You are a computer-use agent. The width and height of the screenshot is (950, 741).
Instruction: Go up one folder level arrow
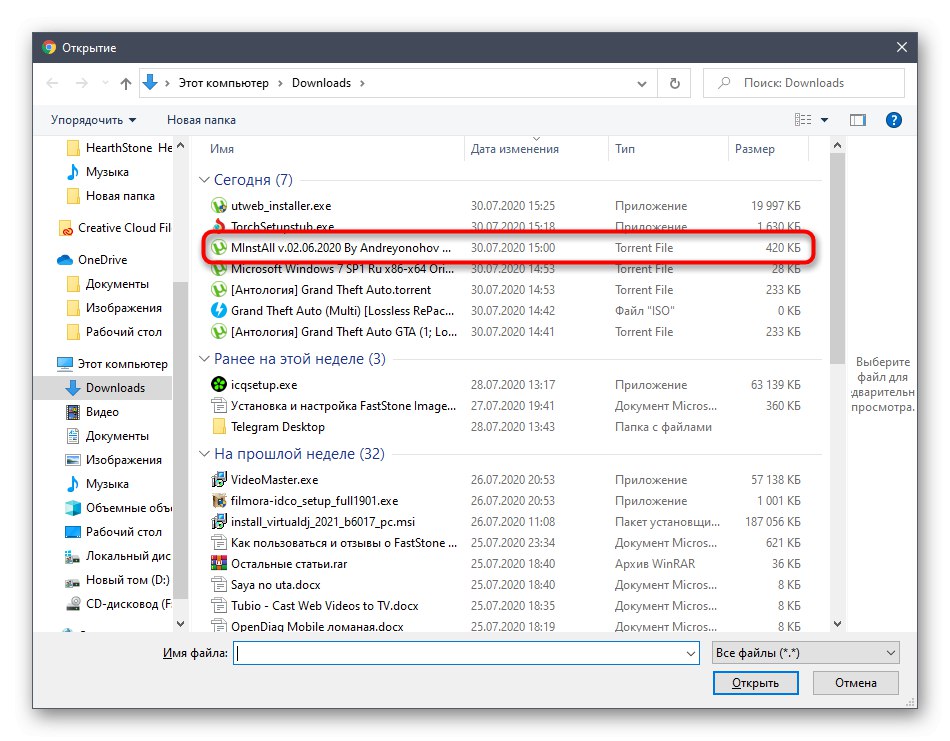(x=125, y=83)
